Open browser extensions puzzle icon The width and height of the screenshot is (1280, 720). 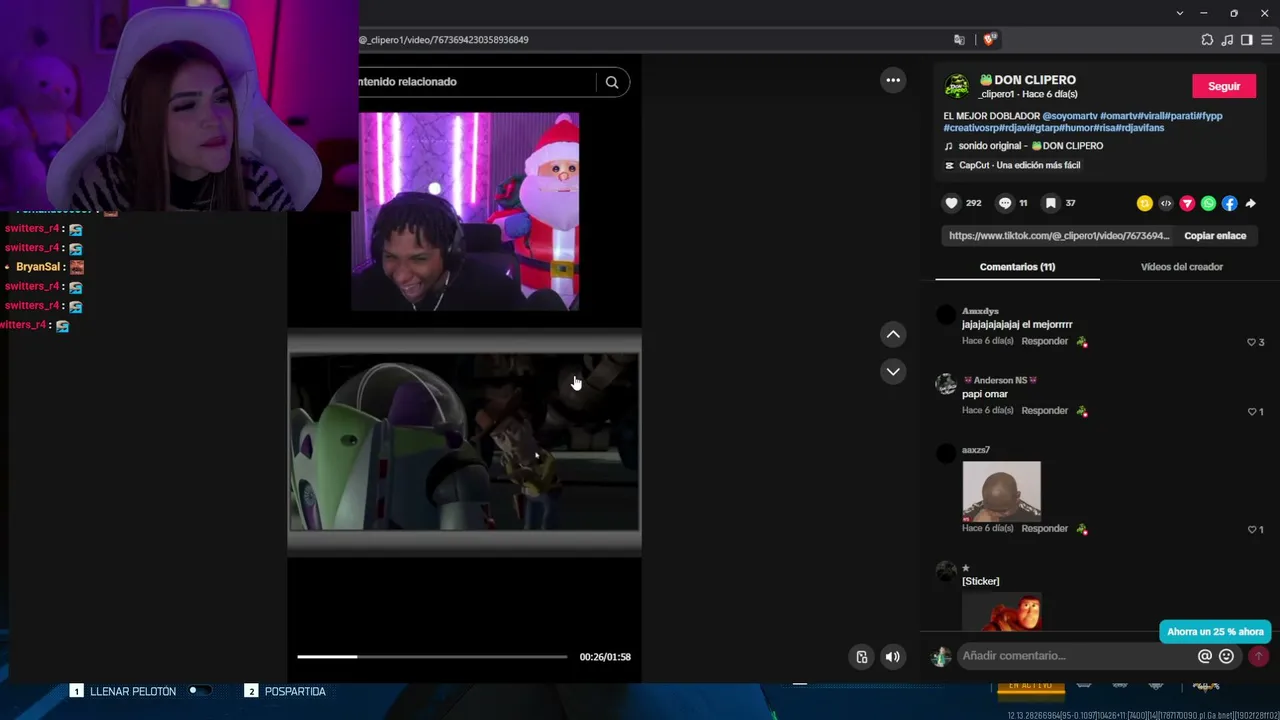click(1207, 40)
